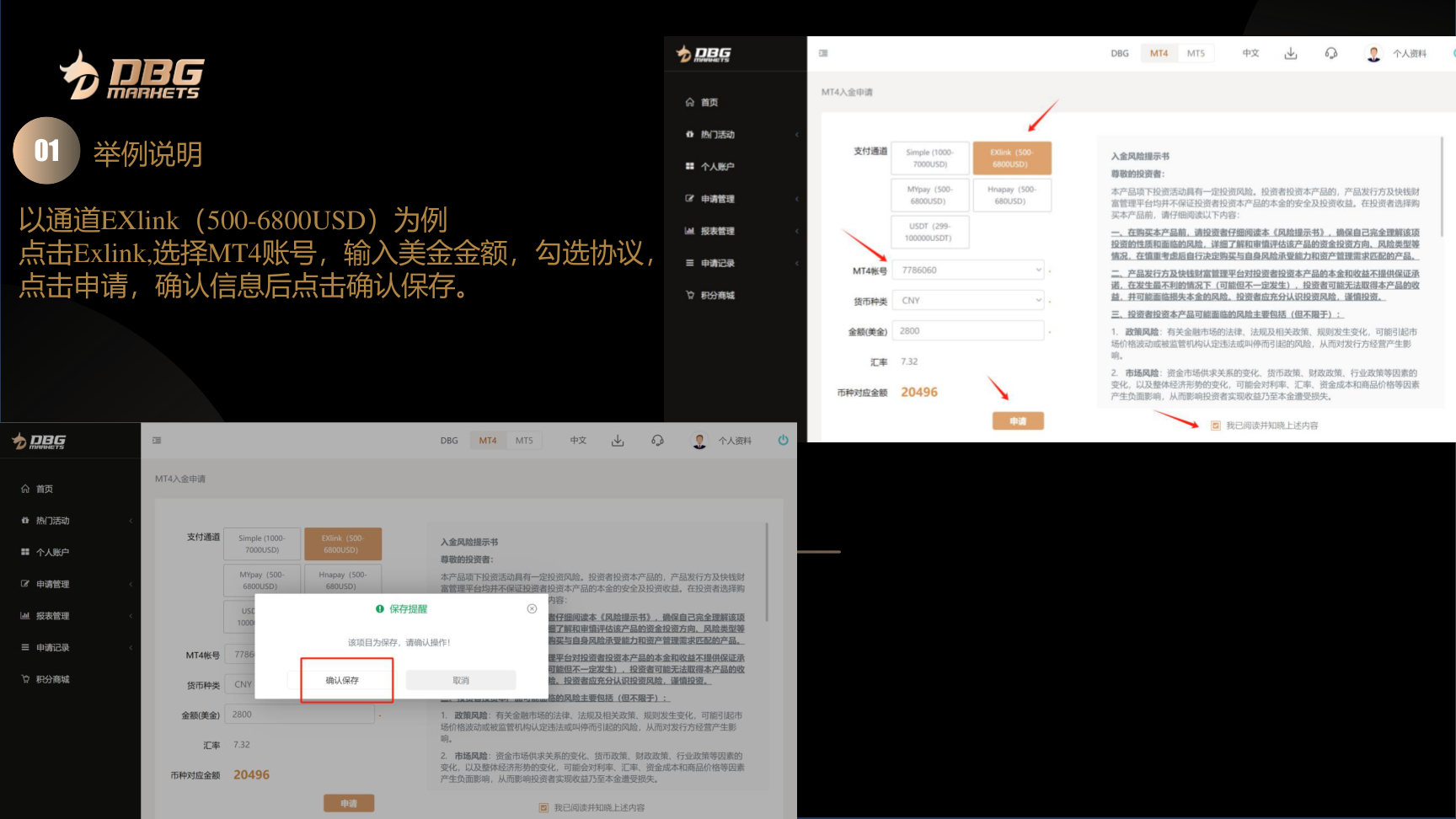Open 个人资料 link in save-dialog screenshot header
This screenshot has width=1456, height=819.
[735, 441]
